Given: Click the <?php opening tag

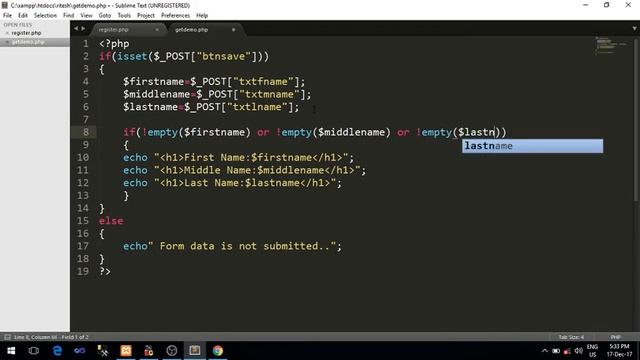Looking at the screenshot, I should pos(114,44).
